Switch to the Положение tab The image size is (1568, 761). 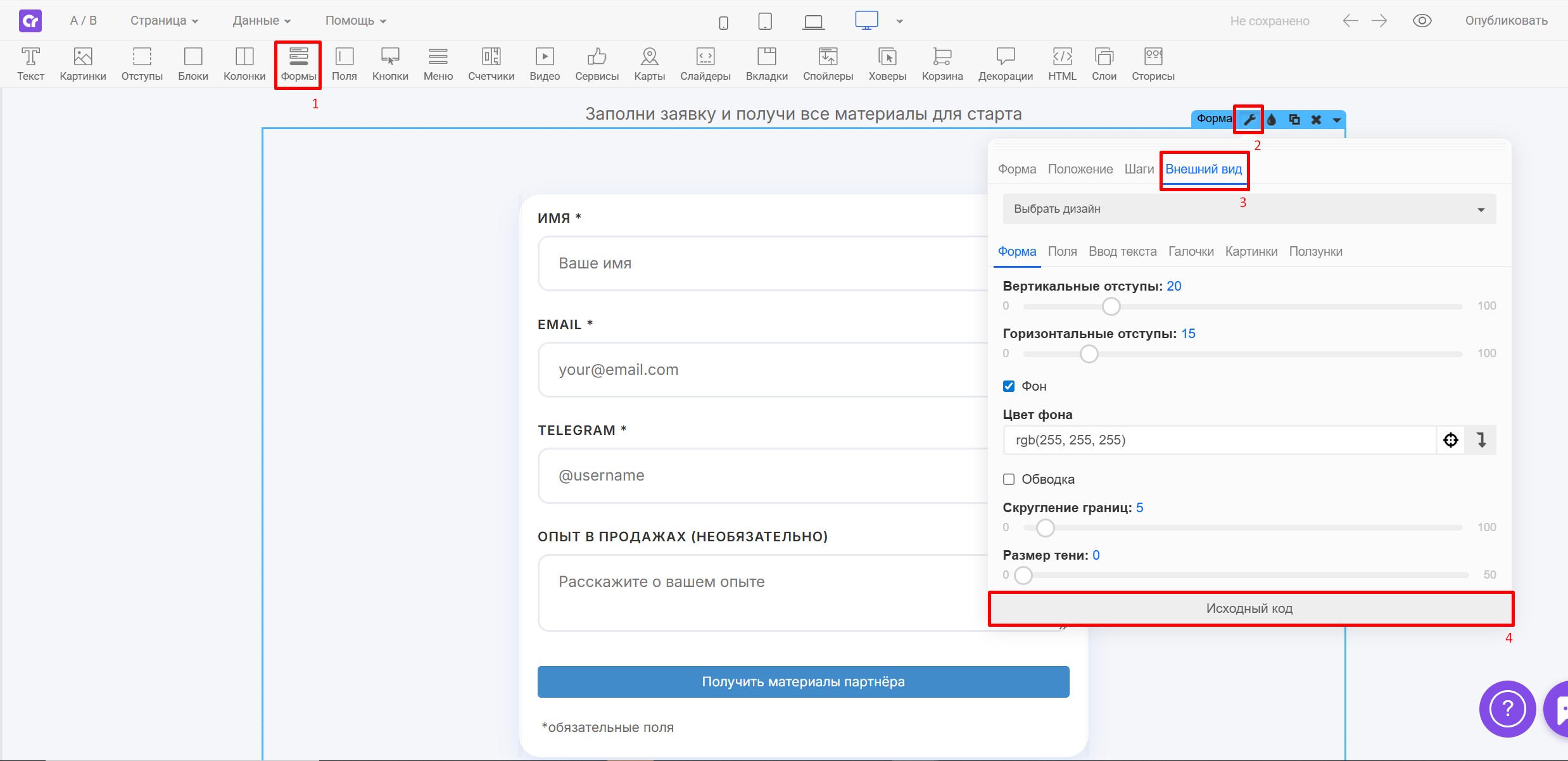tap(1080, 169)
